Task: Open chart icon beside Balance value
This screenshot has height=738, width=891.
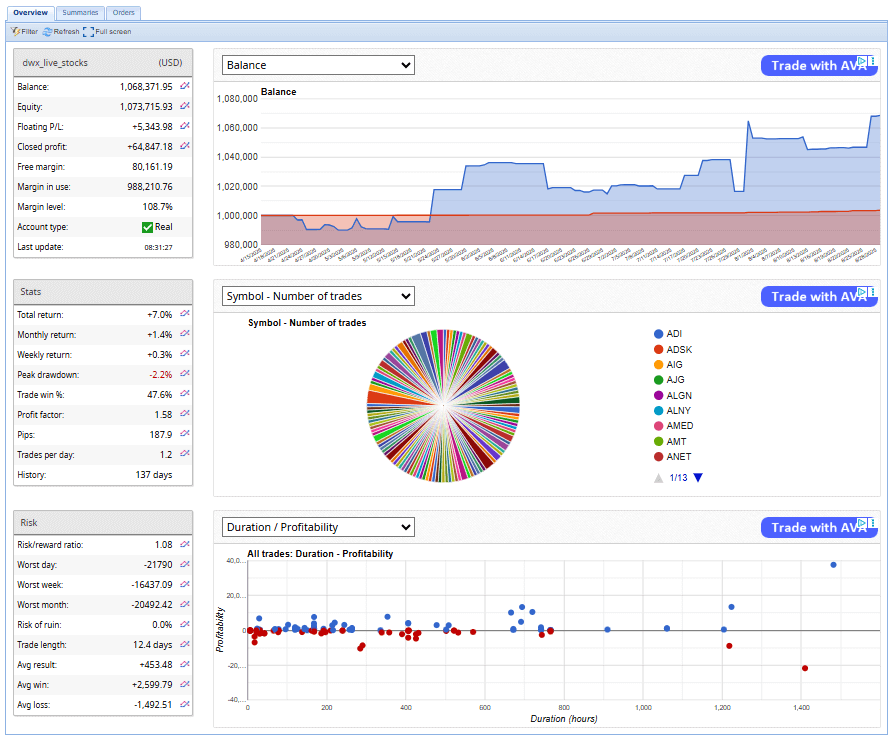Action: coord(185,87)
